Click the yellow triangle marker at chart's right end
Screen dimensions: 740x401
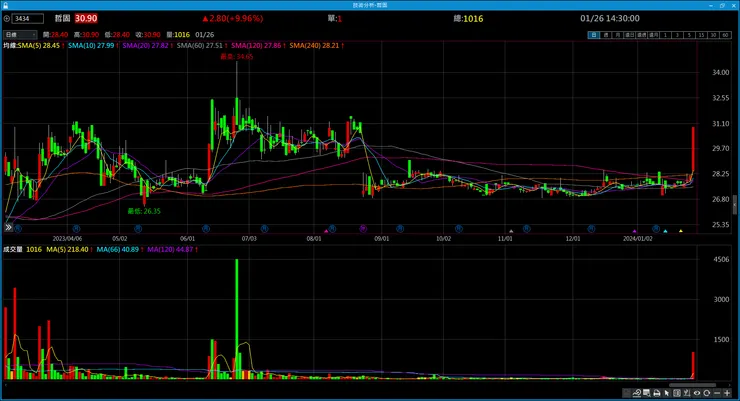681,231
